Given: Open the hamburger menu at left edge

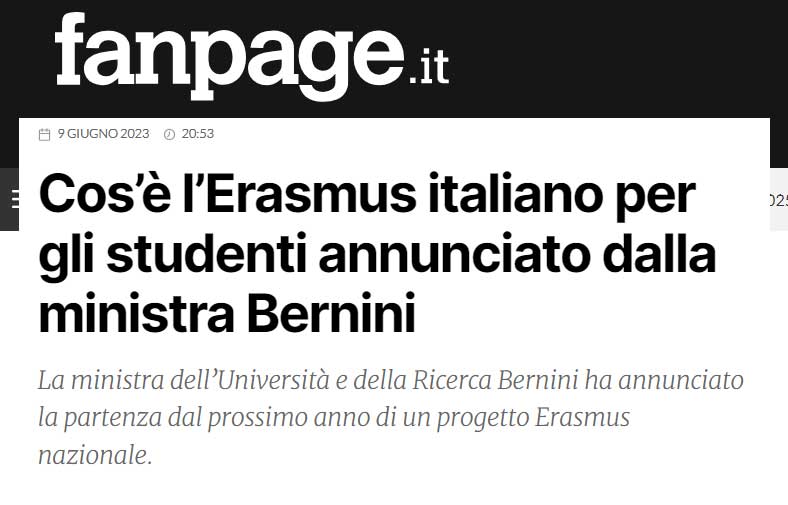Looking at the screenshot, I should point(15,199).
